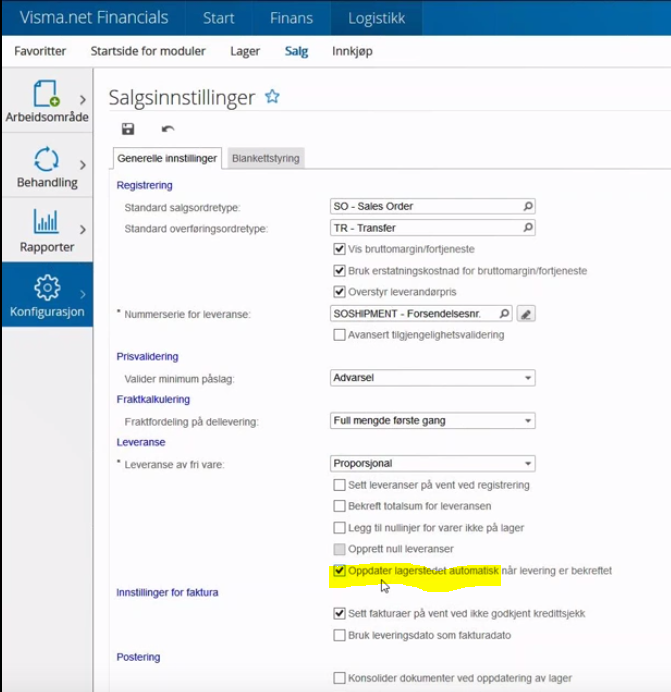Viewport: 671px width, 692px height.
Task: Expand the Arbeidsområde chevron arrow
Action: coord(83,100)
